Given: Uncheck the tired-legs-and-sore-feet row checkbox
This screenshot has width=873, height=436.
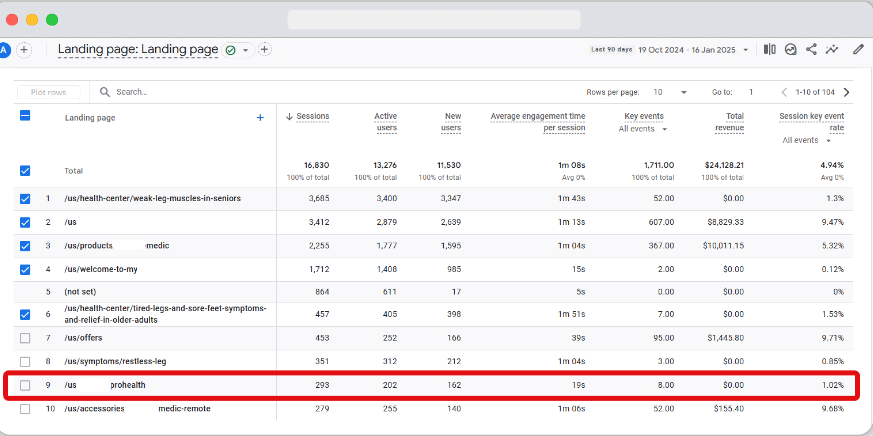Looking at the screenshot, I should pos(25,315).
